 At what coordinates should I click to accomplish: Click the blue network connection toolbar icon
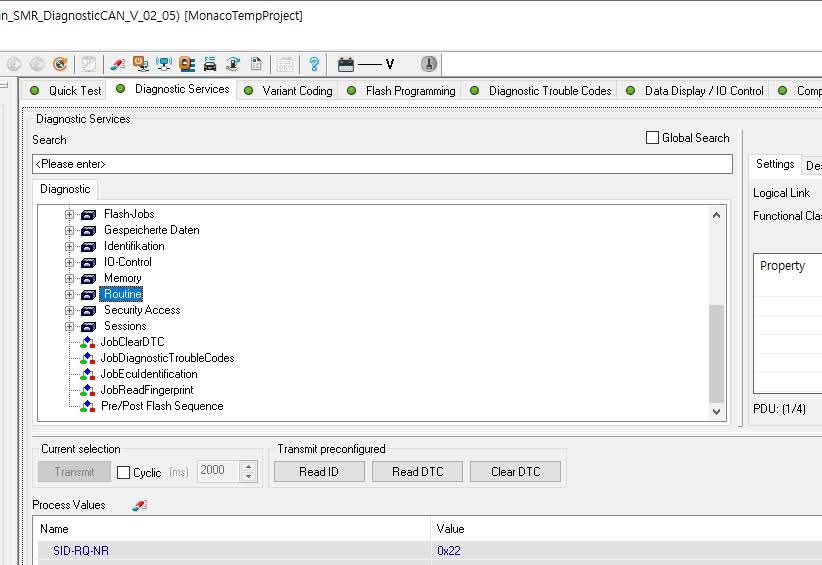[x=164, y=64]
